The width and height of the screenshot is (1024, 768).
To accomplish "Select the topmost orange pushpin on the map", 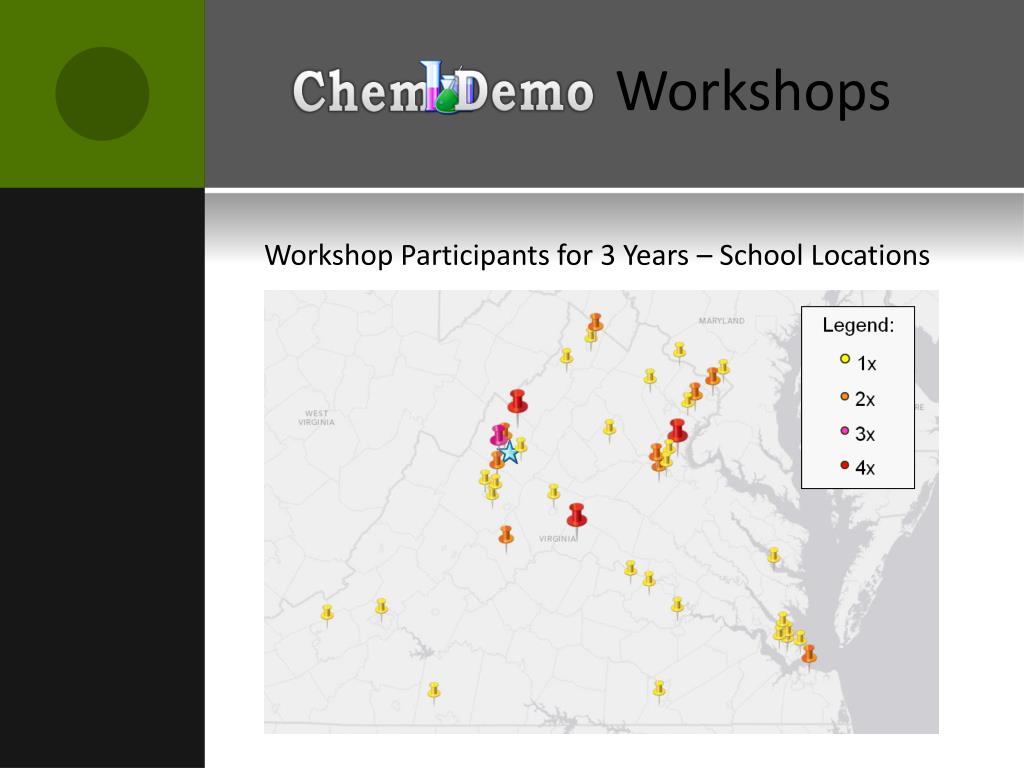I will [595, 323].
